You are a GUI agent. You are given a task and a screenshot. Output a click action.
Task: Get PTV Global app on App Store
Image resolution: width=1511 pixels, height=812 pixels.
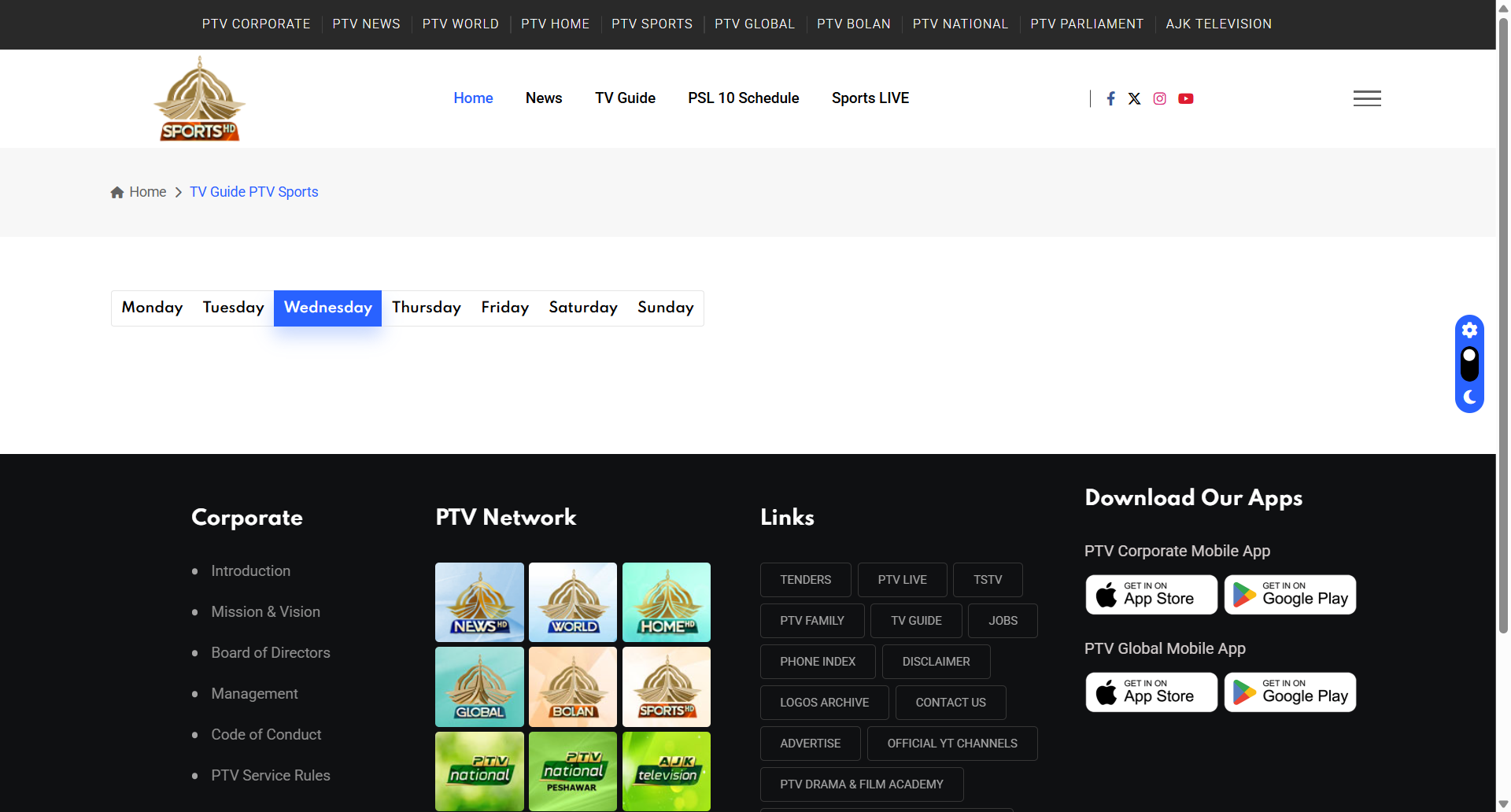pyautogui.click(x=1151, y=692)
